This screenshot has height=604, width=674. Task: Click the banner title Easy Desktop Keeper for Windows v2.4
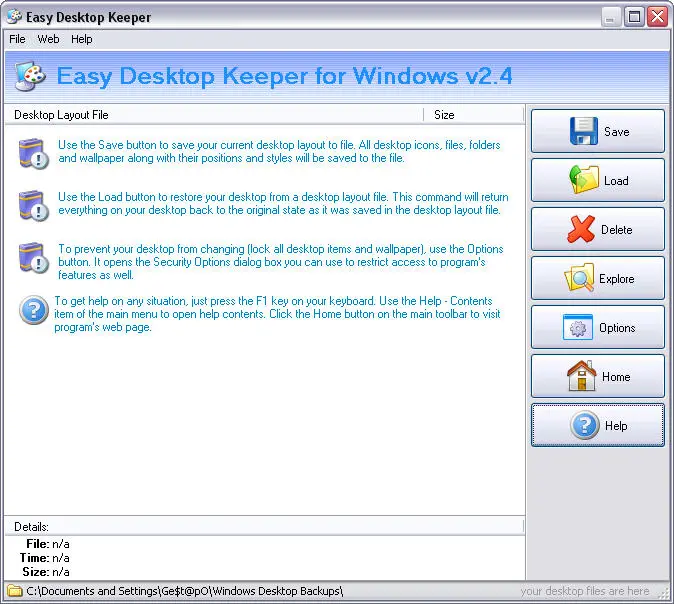(x=285, y=76)
